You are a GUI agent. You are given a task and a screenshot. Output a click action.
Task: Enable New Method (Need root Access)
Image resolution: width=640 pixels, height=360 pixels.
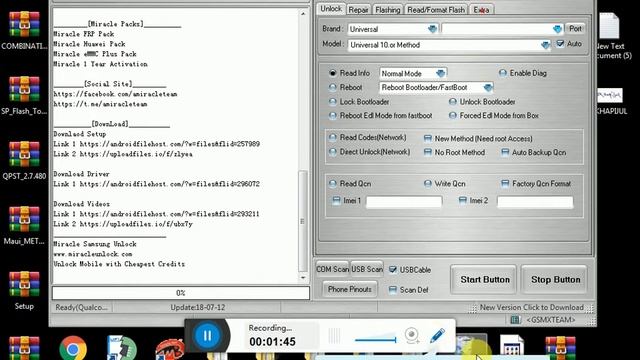(x=427, y=138)
